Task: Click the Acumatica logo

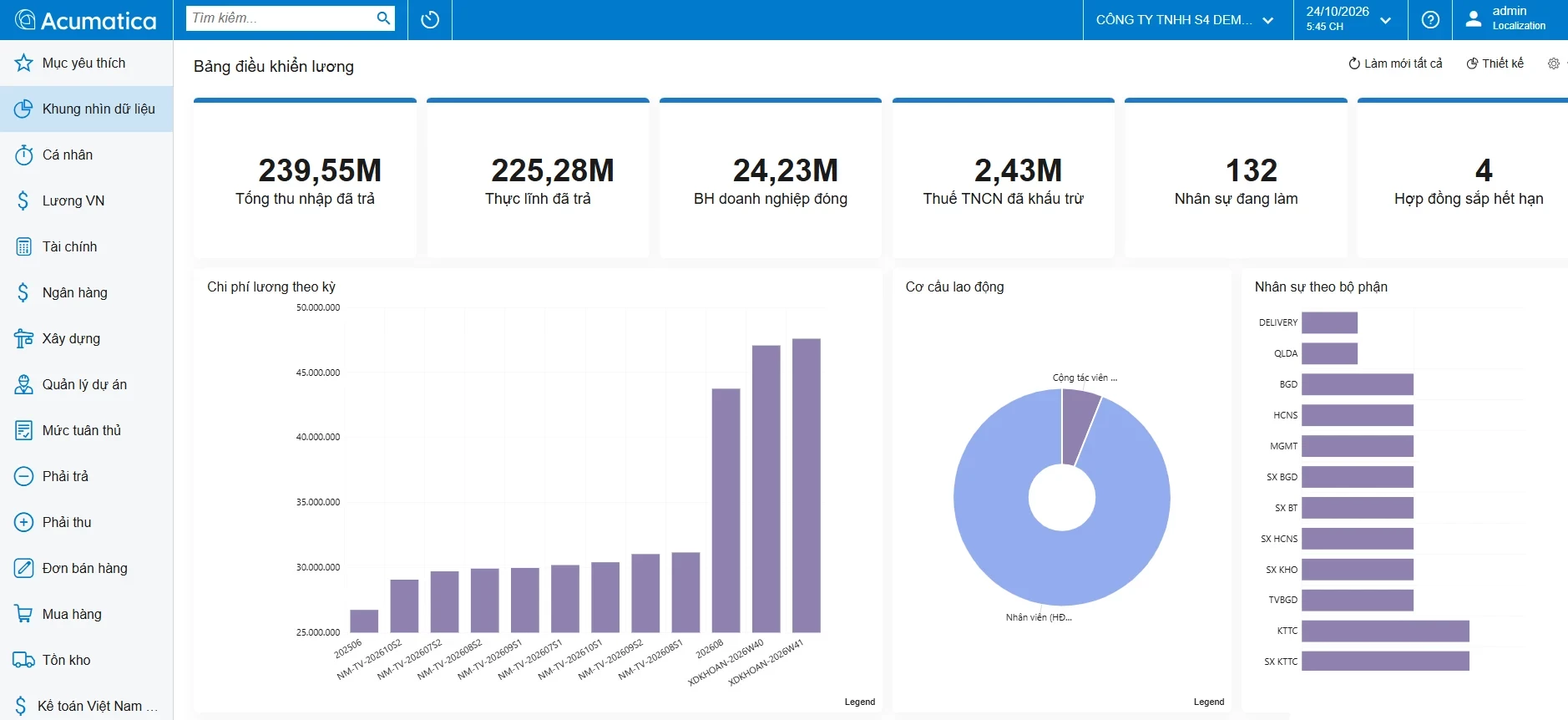Action: (86, 20)
